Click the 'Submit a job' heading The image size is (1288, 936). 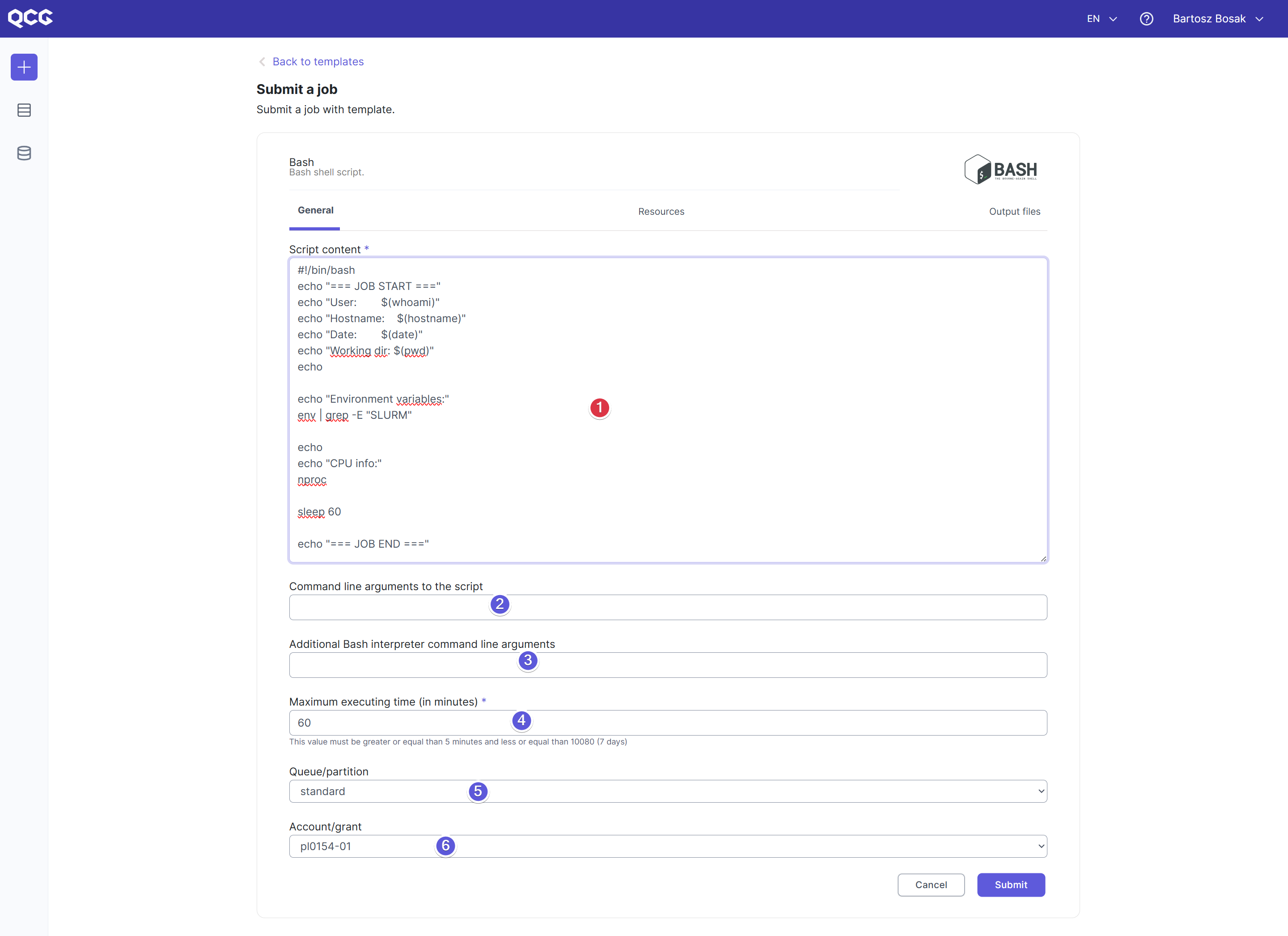pos(297,89)
